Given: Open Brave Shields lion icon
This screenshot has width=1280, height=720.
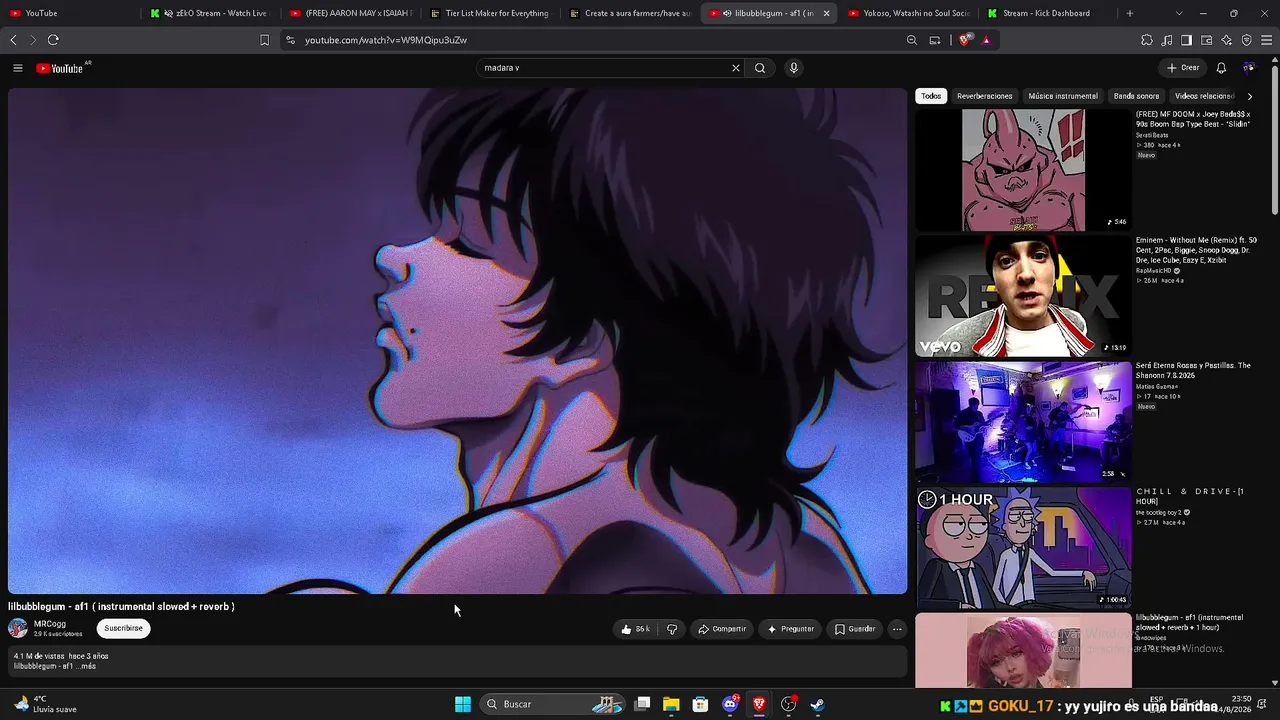Looking at the screenshot, I should tap(964, 40).
